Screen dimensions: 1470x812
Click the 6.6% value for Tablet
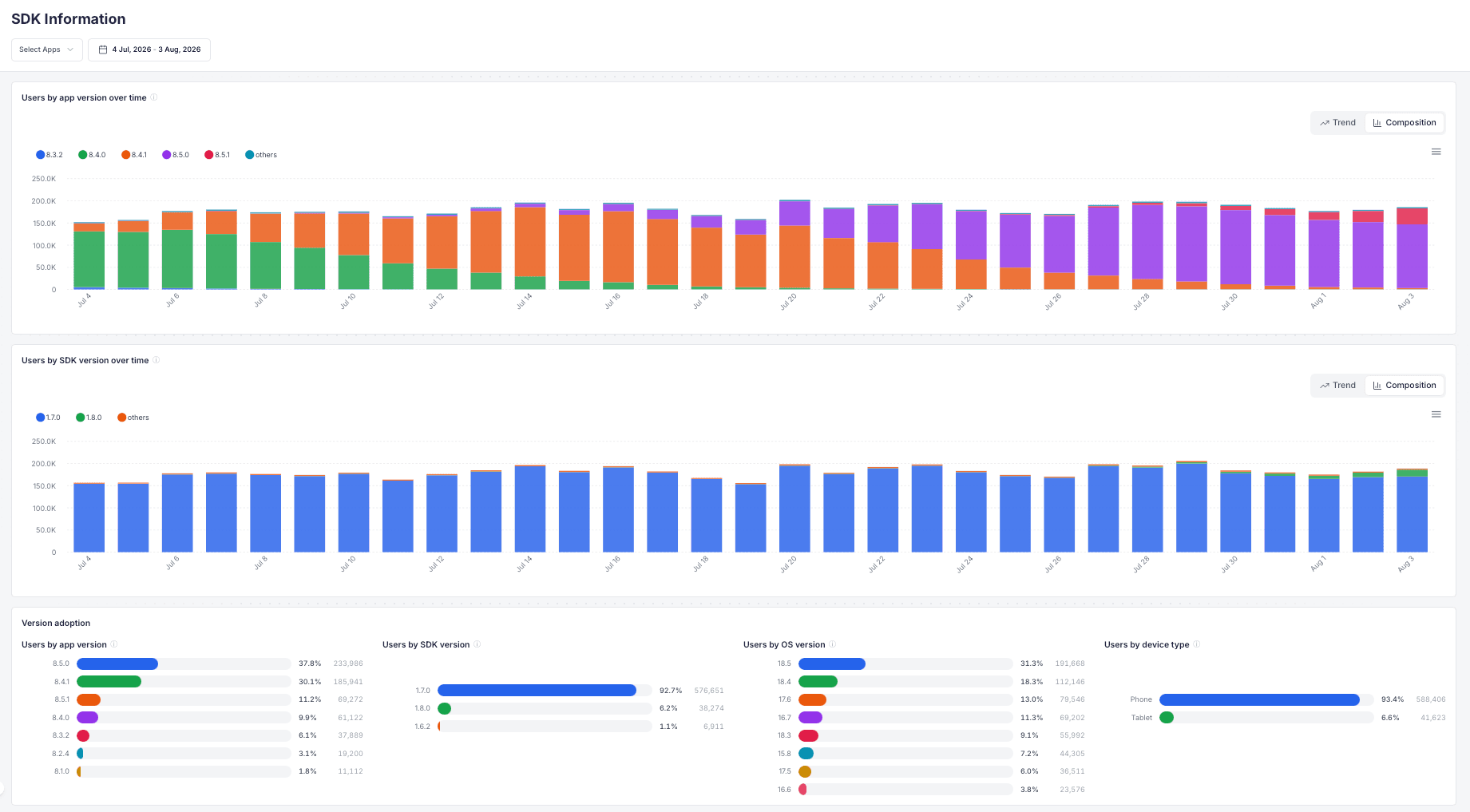click(1390, 718)
